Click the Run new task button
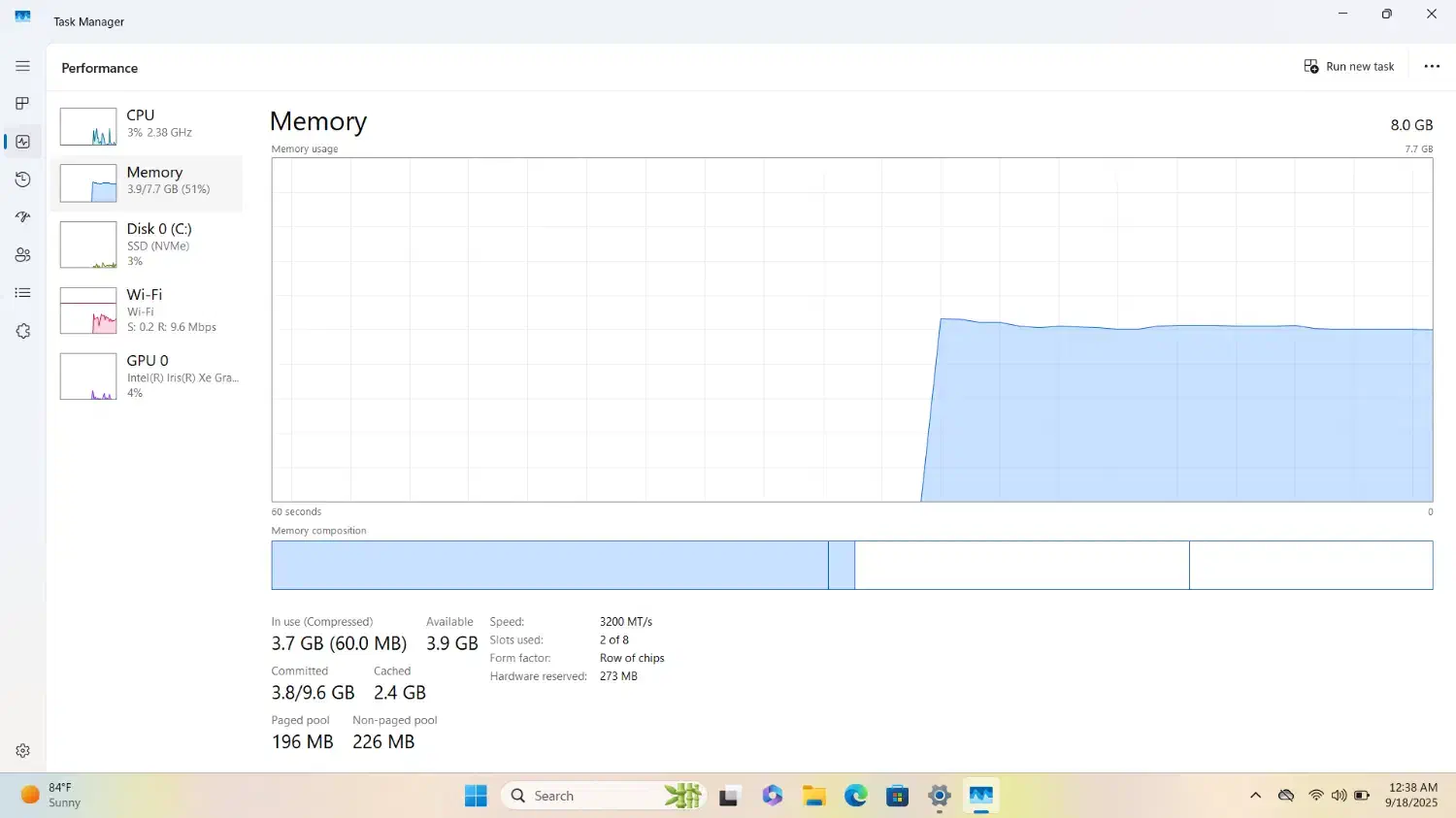Image resolution: width=1456 pixels, height=818 pixels. 1348,67
